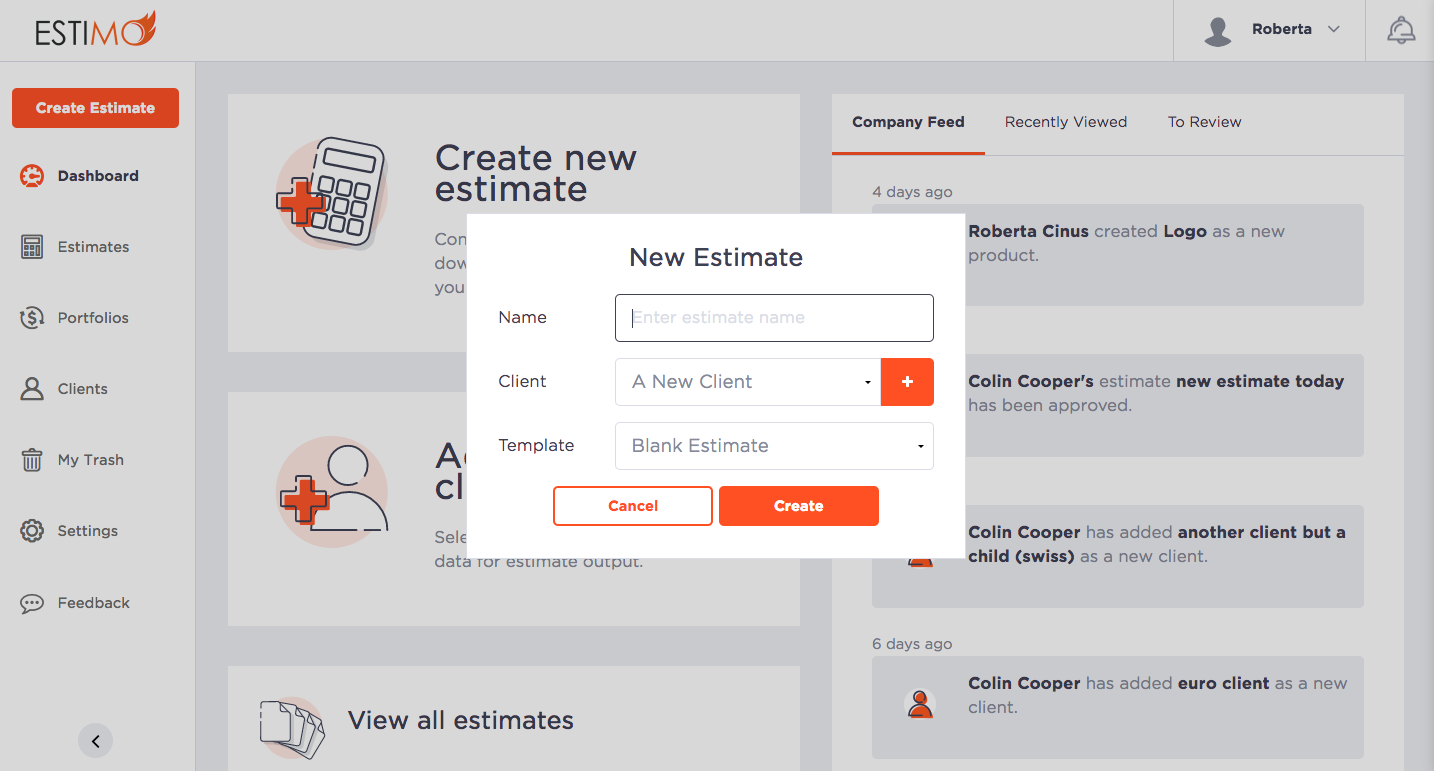Expand the Roberta account menu chevron

pos(1334,29)
